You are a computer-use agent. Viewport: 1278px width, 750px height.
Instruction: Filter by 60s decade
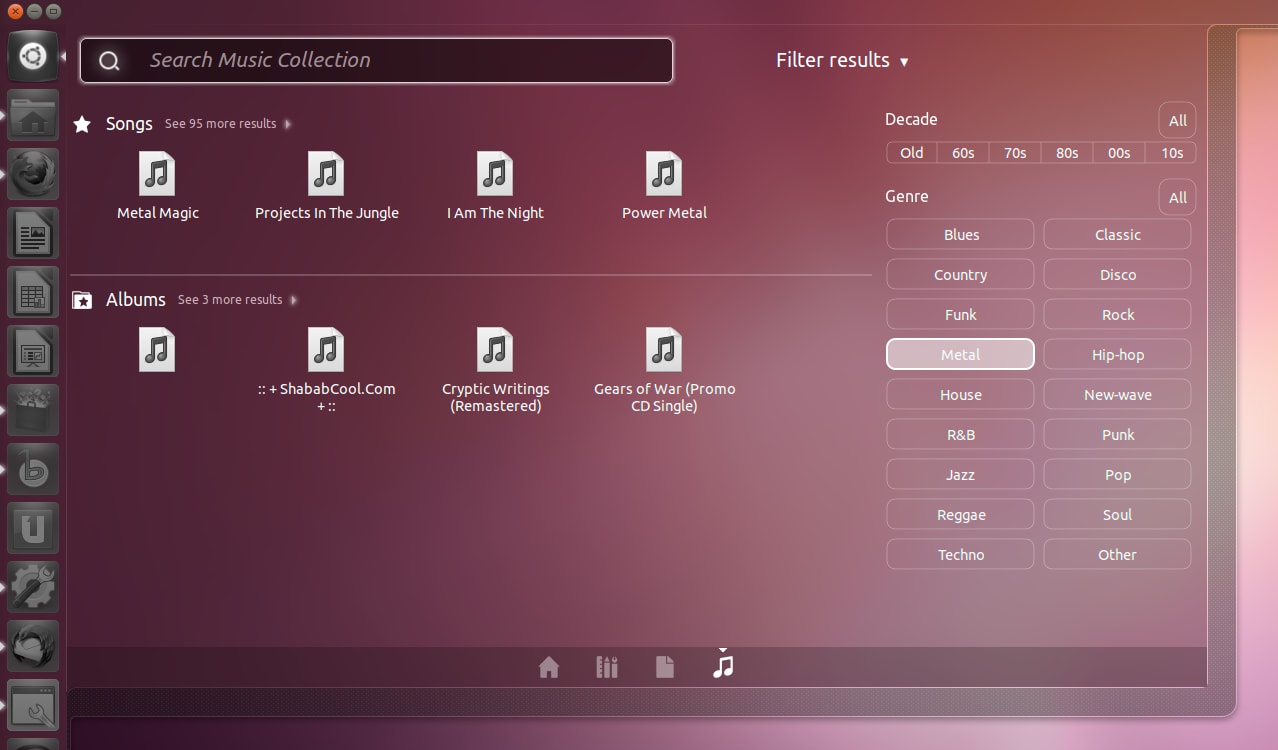click(963, 153)
